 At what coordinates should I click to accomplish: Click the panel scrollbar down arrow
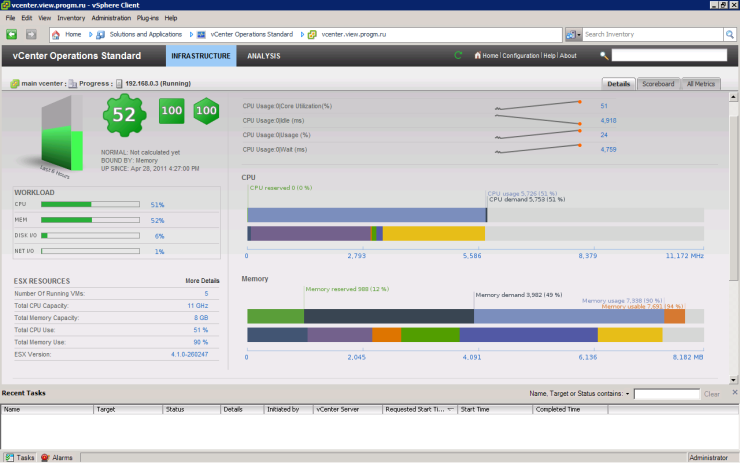click(733, 379)
